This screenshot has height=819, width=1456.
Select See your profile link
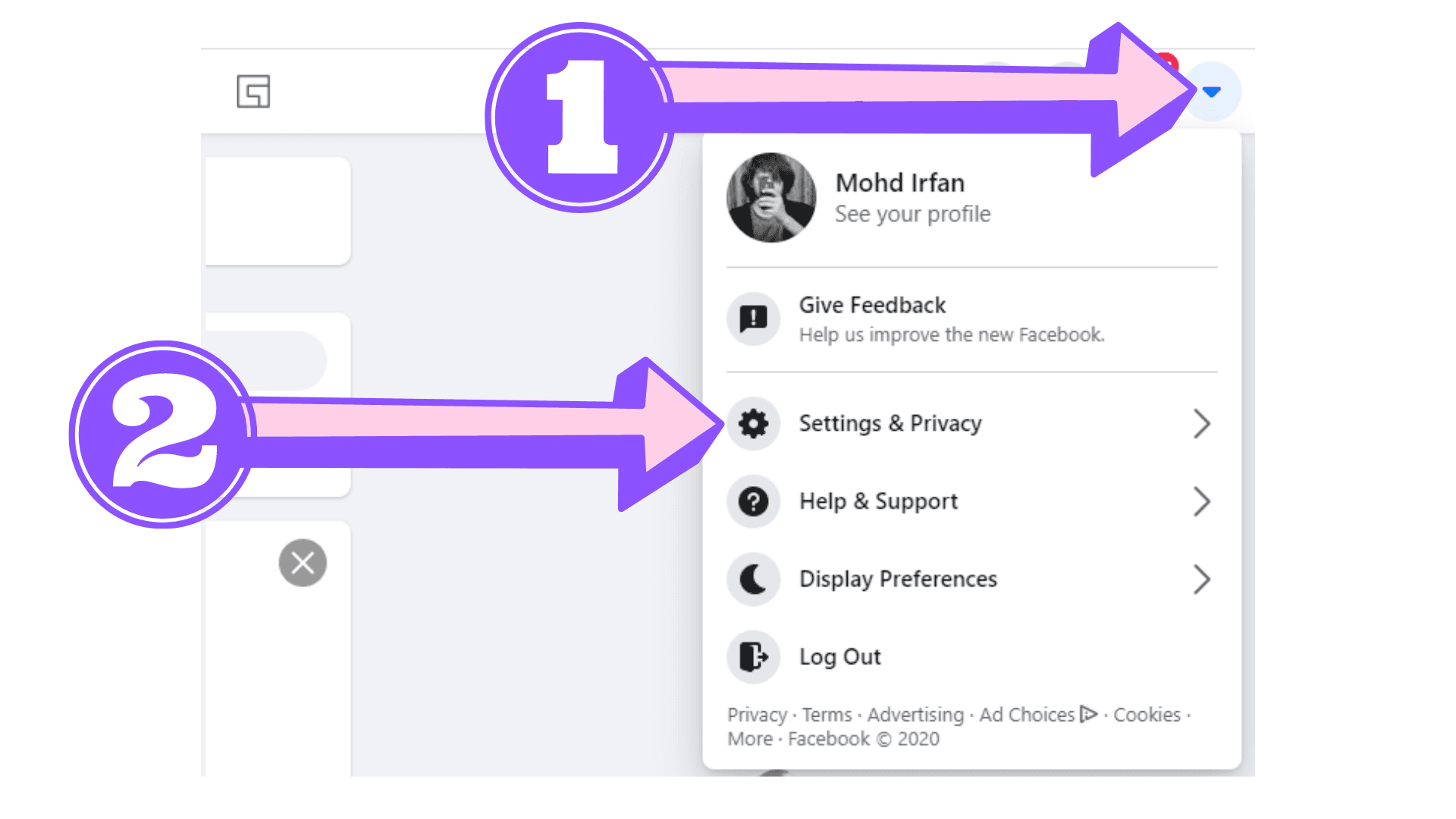click(912, 214)
